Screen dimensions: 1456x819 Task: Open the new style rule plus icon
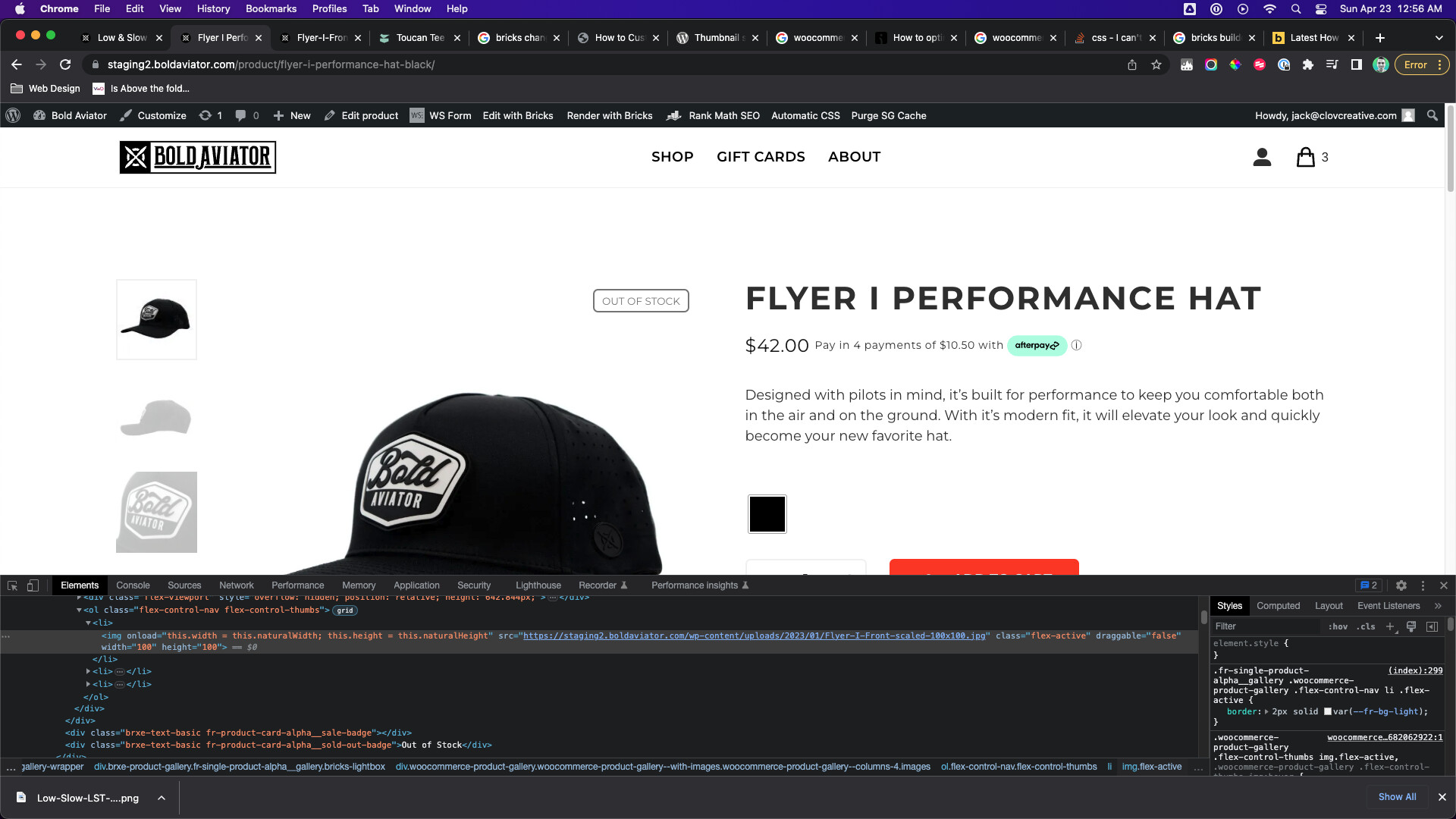point(1390,626)
